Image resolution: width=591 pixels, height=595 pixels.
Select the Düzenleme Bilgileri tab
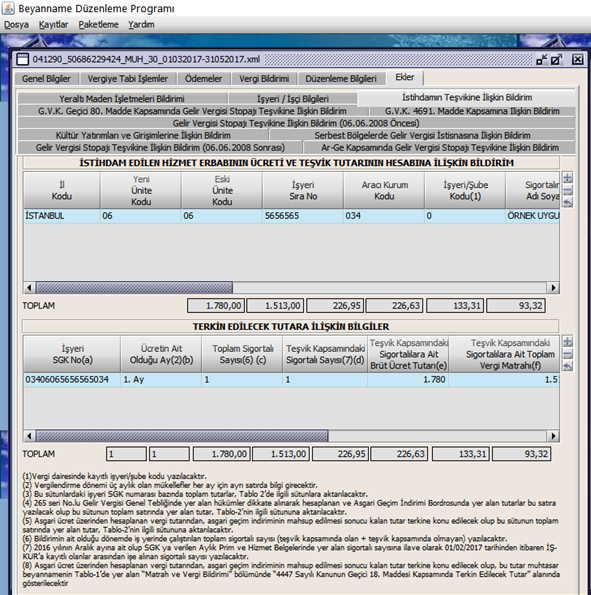(x=341, y=79)
